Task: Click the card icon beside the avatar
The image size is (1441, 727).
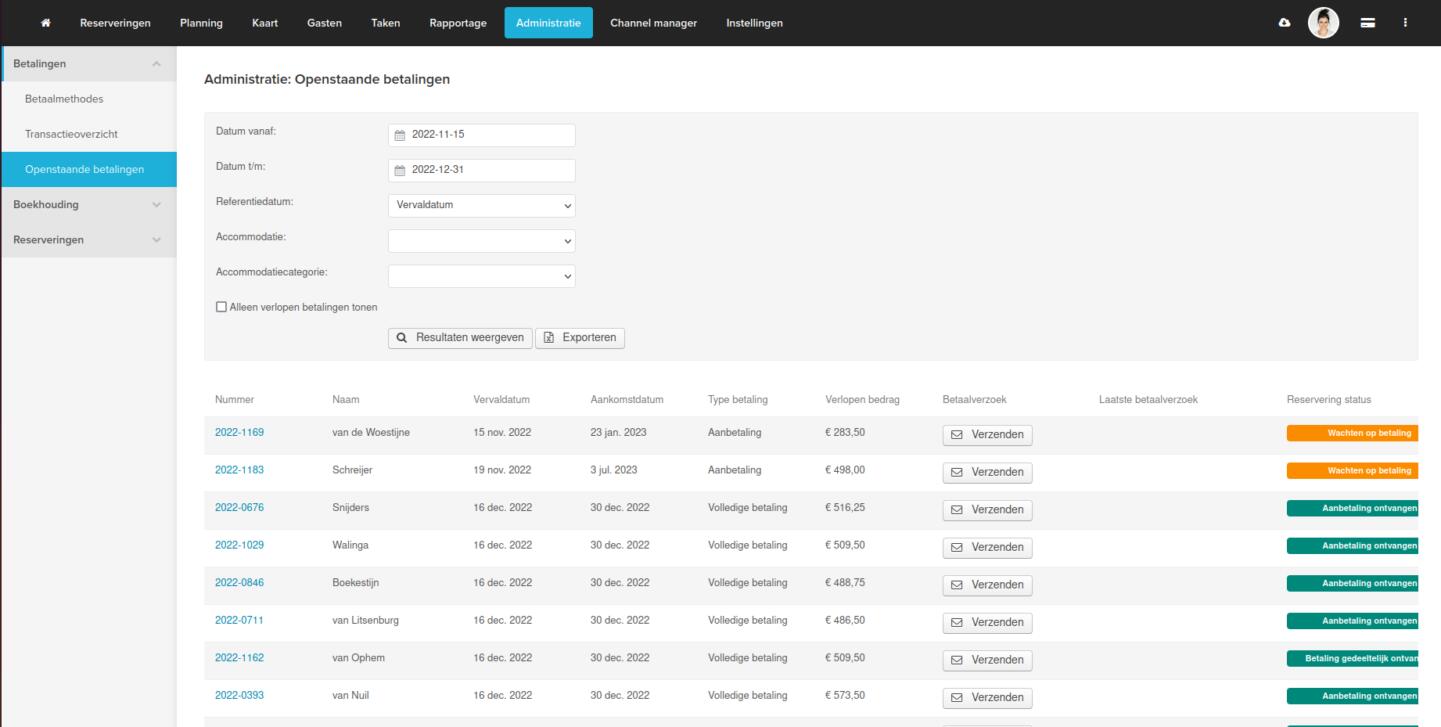Action: 1367,23
